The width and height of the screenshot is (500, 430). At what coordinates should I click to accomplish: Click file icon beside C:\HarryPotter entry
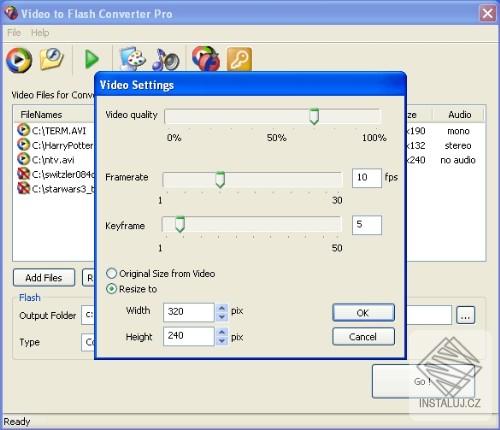tap(23, 144)
